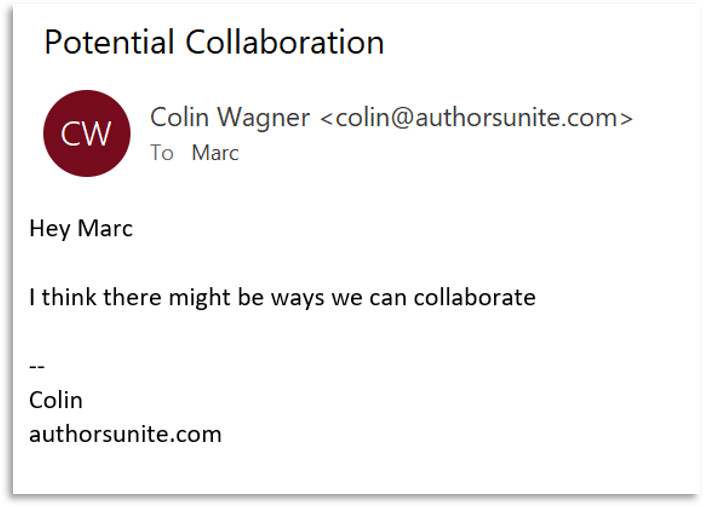Image resolution: width=704 pixels, height=507 pixels.
Task: Click the word Hey in the greeting
Action: (50, 228)
